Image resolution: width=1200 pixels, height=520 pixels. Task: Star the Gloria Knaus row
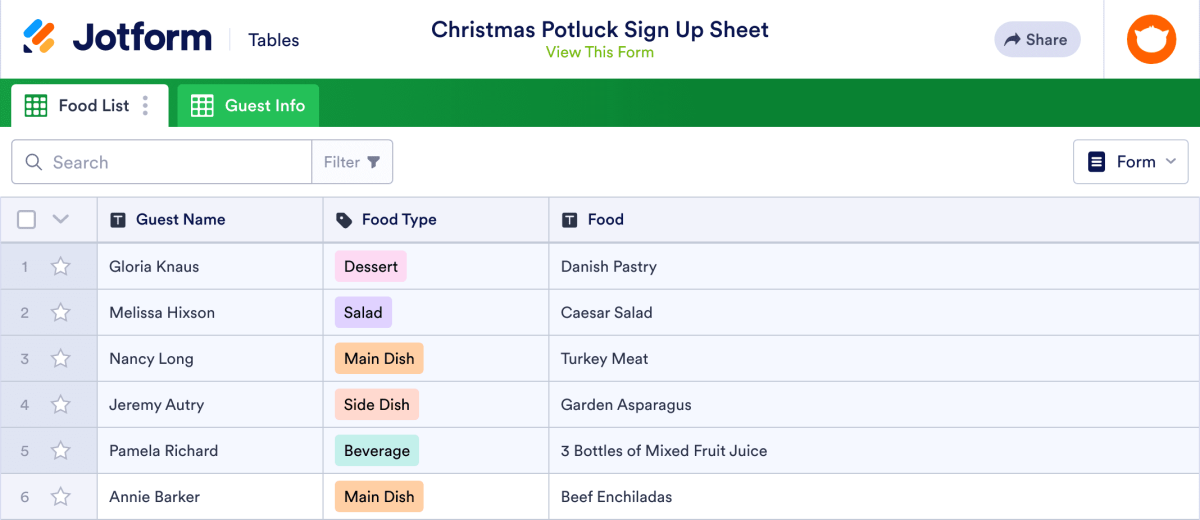tap(61, 266)
